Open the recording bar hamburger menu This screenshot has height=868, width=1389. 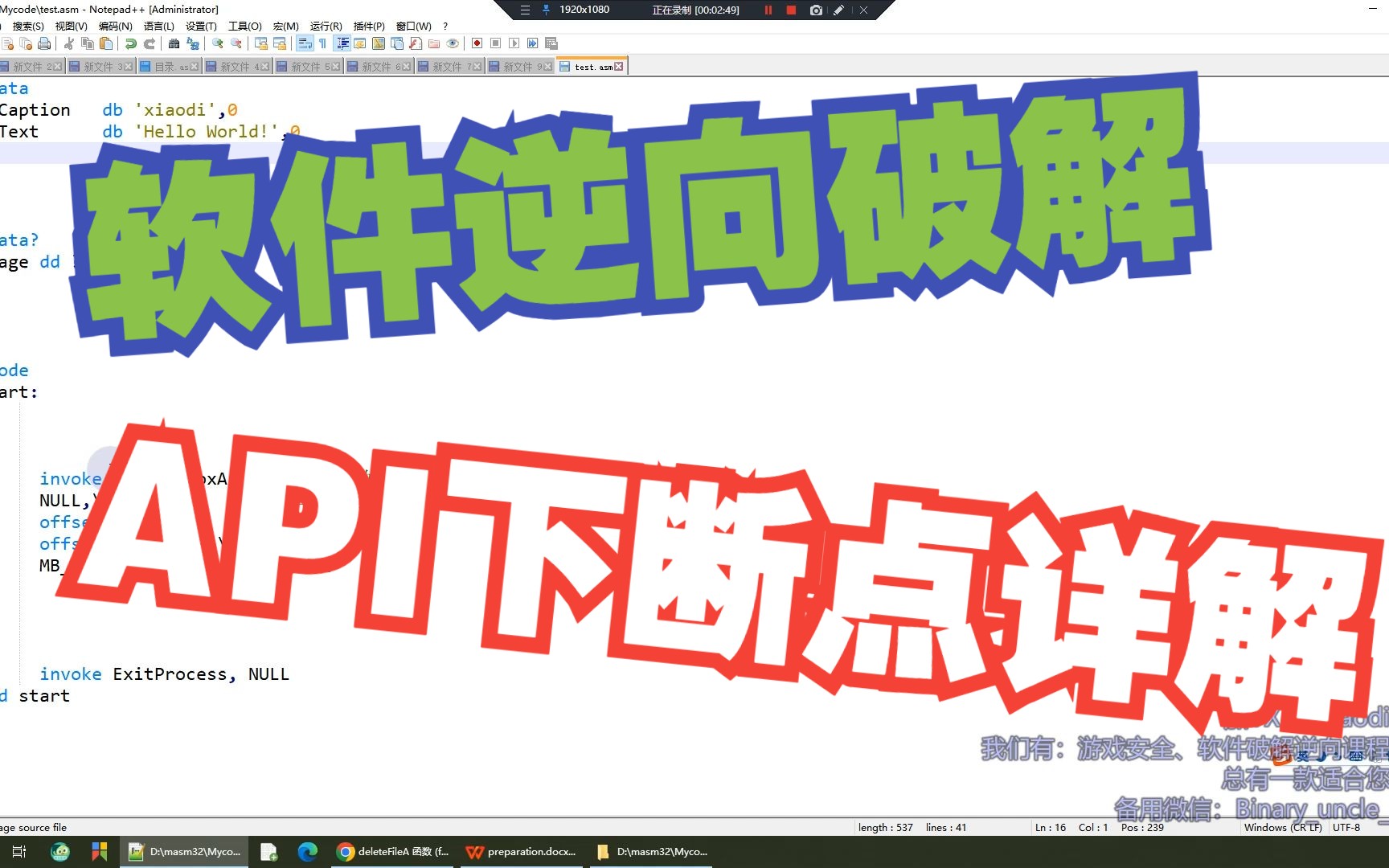pyautogui.click(x=525, y=10)
